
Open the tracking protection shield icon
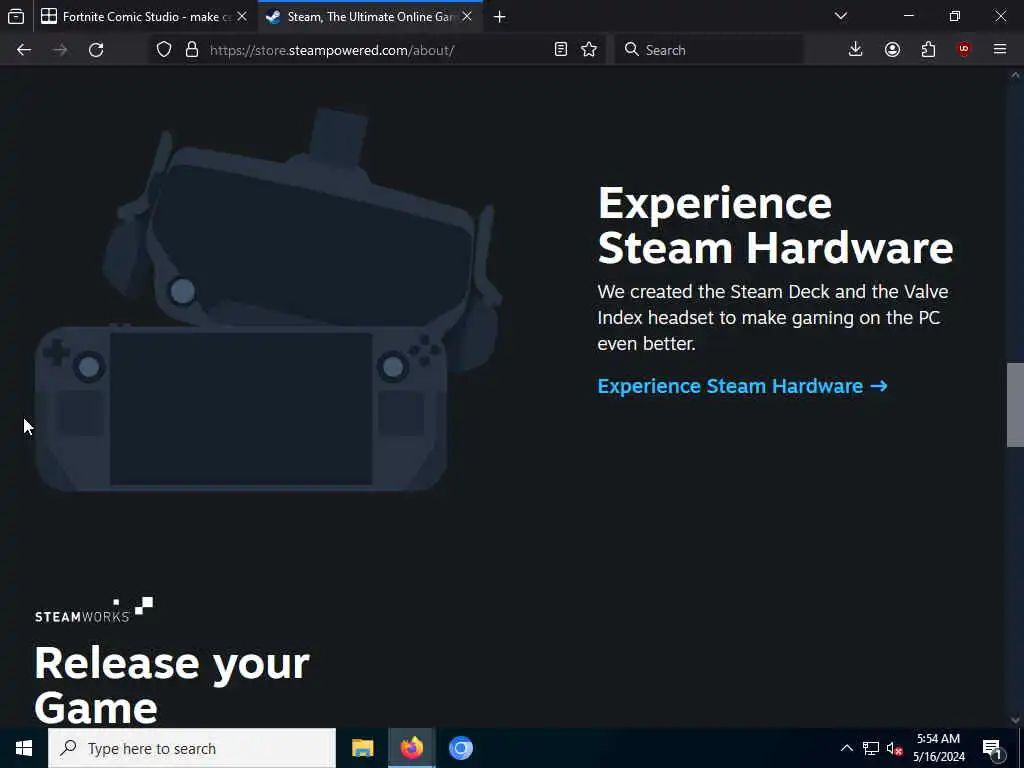pos(164,50)
